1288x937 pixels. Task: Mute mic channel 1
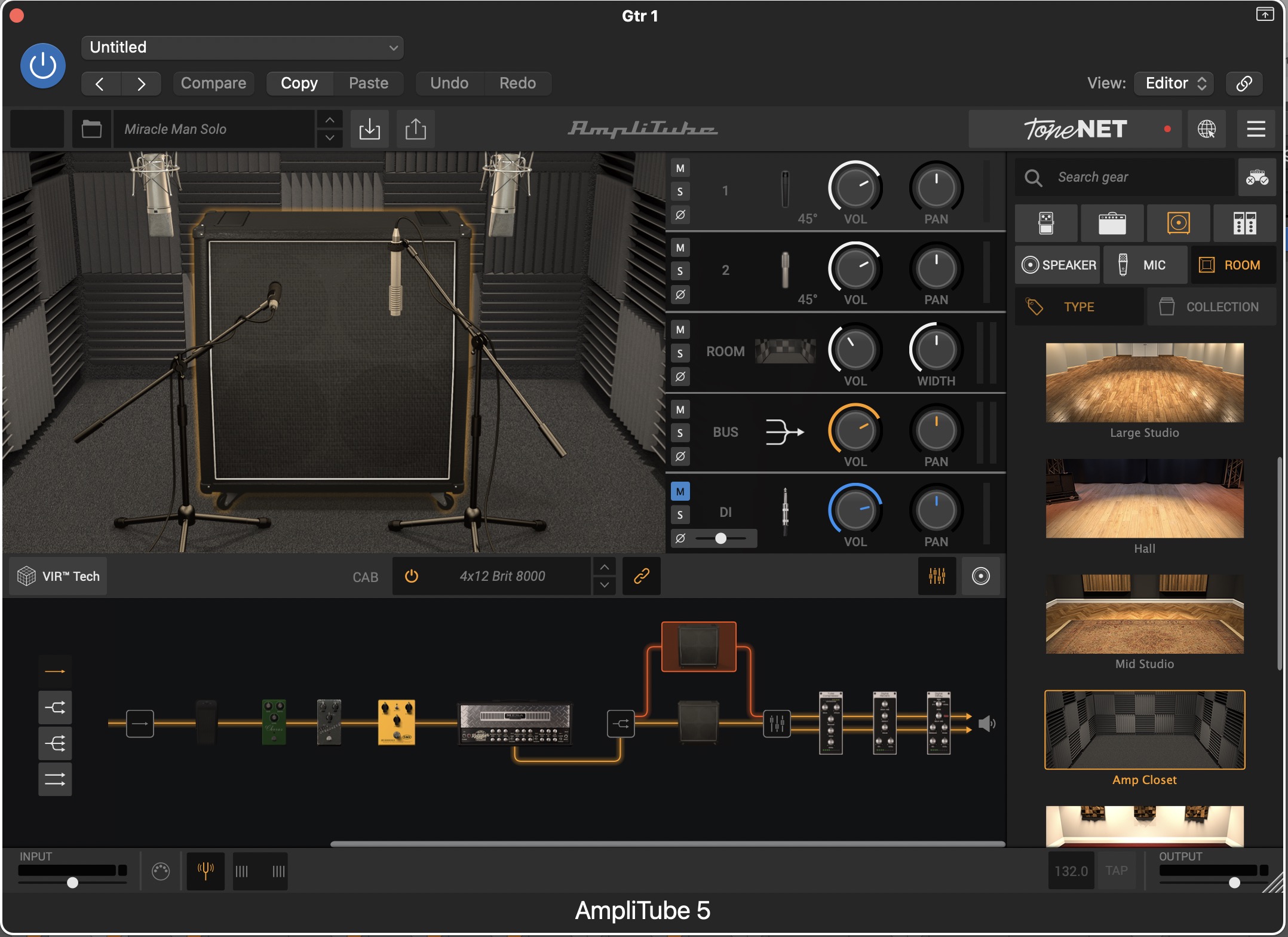[x=680, y=169]
